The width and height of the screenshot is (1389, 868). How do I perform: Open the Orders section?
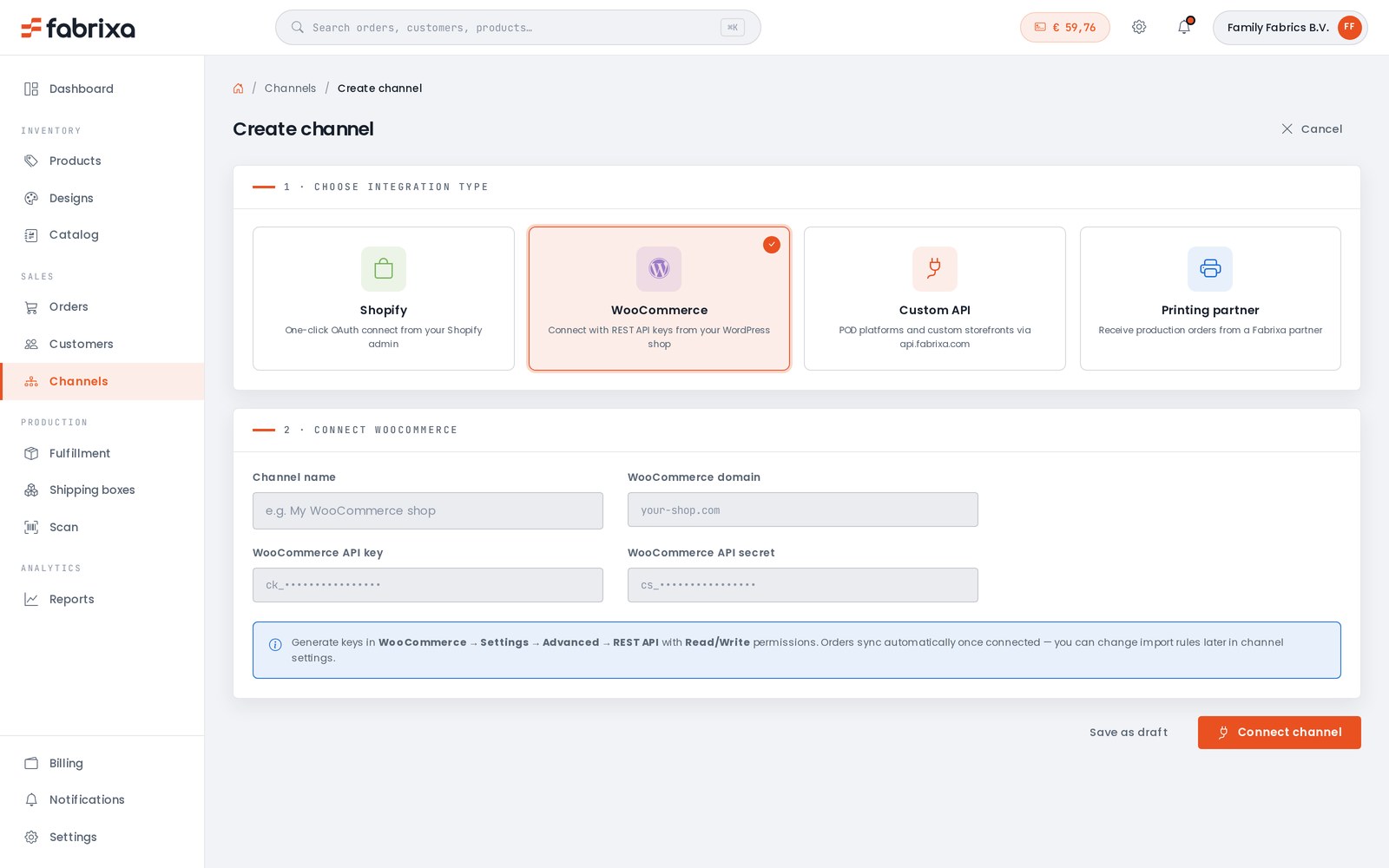(102, 306)
